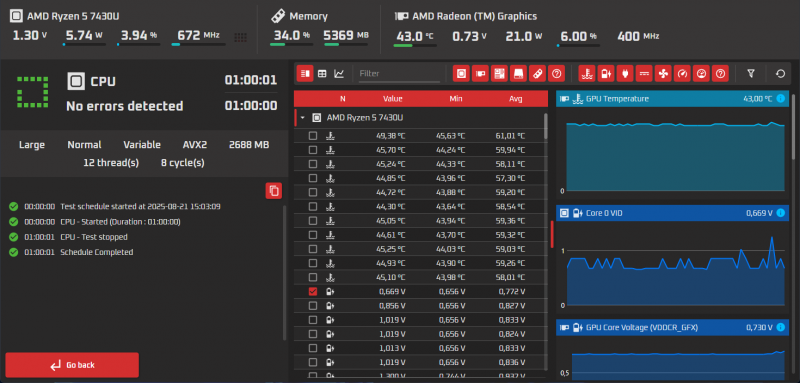Toggle unknown hardware filter (first question mark)
800x383 pixels.
[556, 73]
